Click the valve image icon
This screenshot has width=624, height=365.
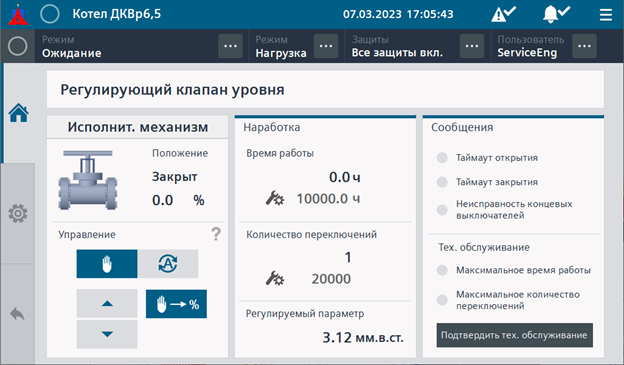click(88, 180)
